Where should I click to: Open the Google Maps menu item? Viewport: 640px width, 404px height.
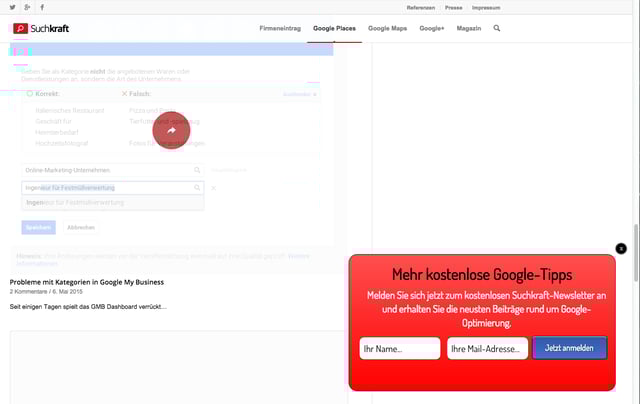(x=387, y=28)
